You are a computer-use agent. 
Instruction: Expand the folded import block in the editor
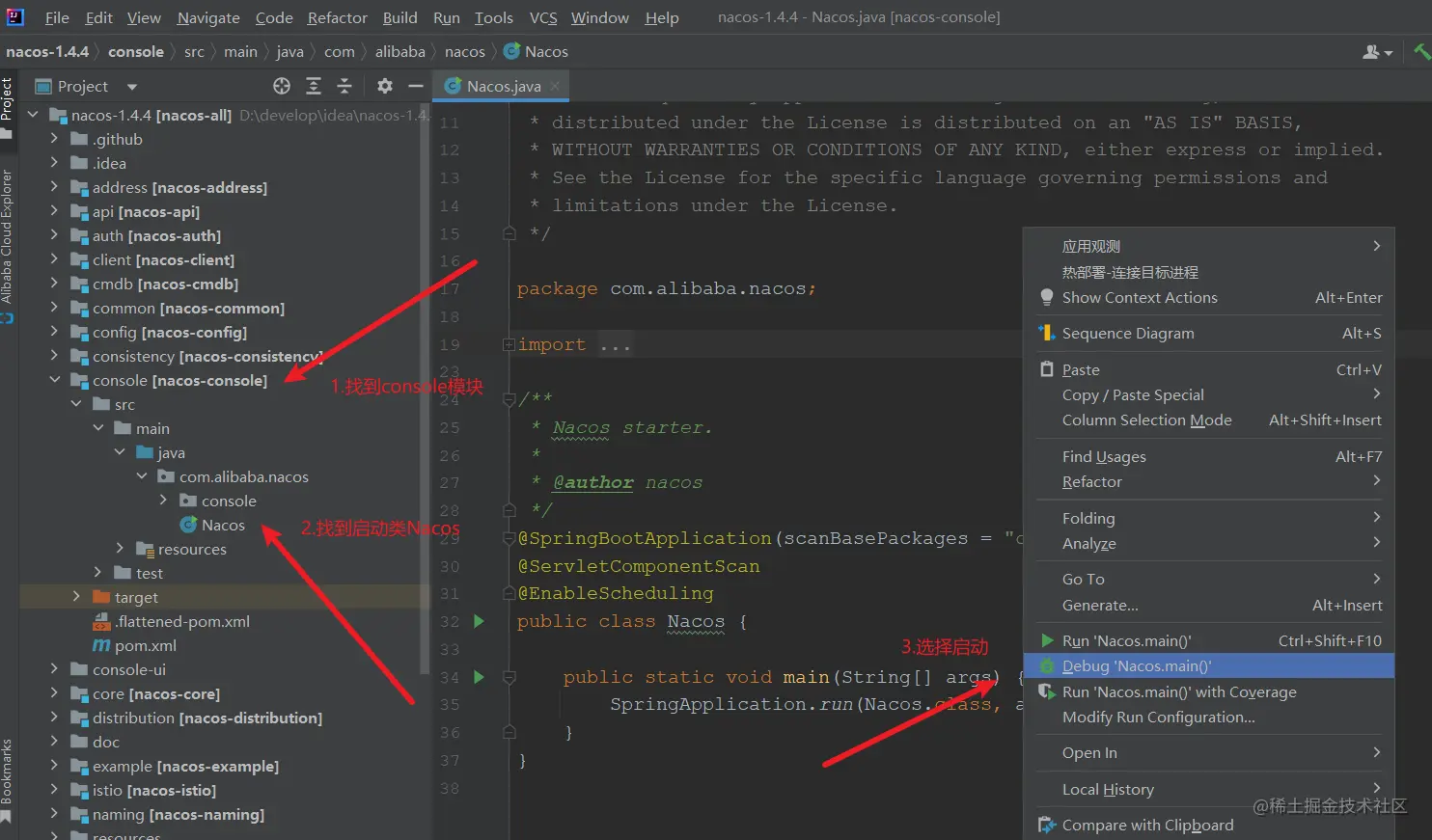coord(509,345)
